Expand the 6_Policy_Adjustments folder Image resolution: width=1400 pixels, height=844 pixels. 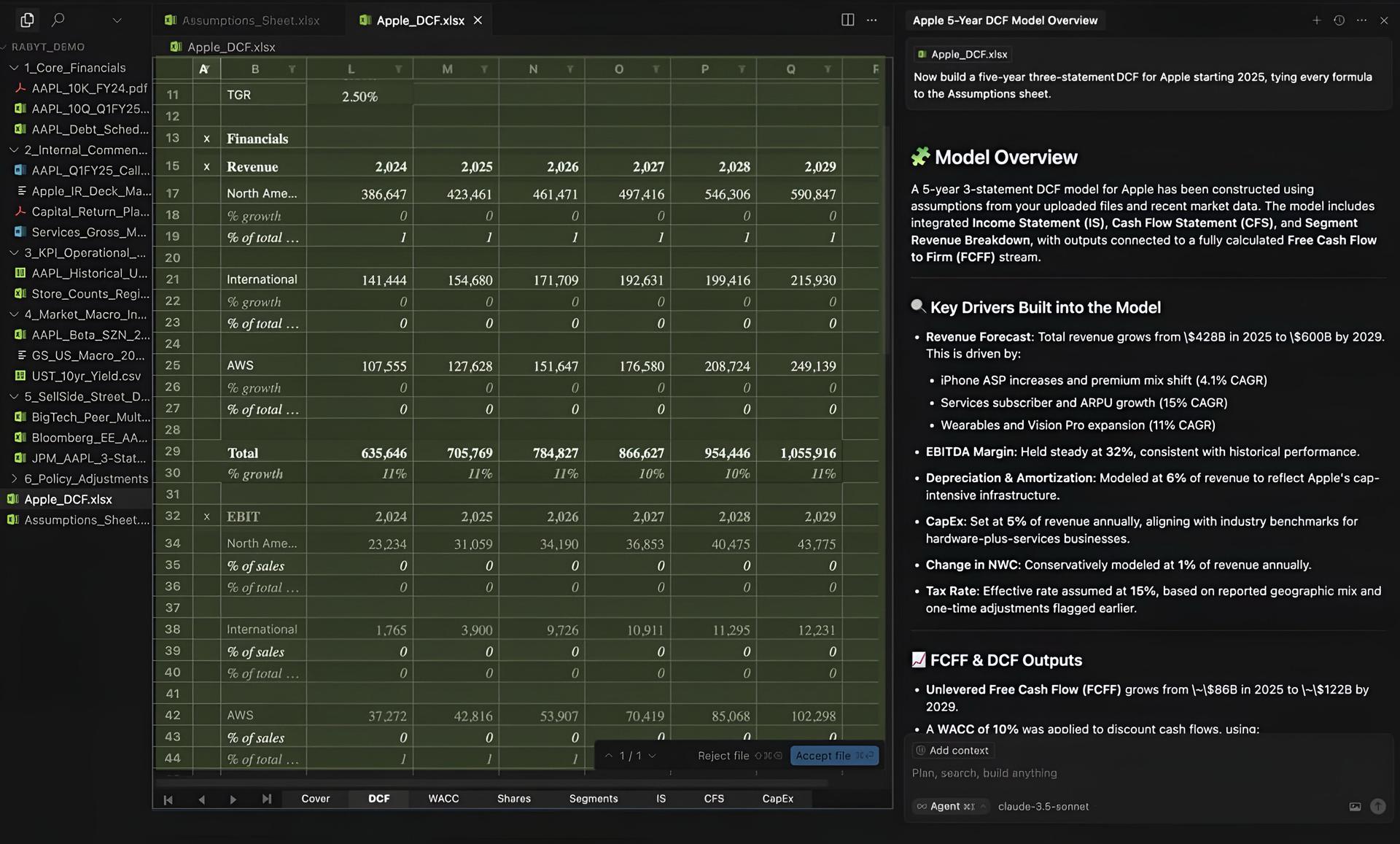tap(14, 479)
